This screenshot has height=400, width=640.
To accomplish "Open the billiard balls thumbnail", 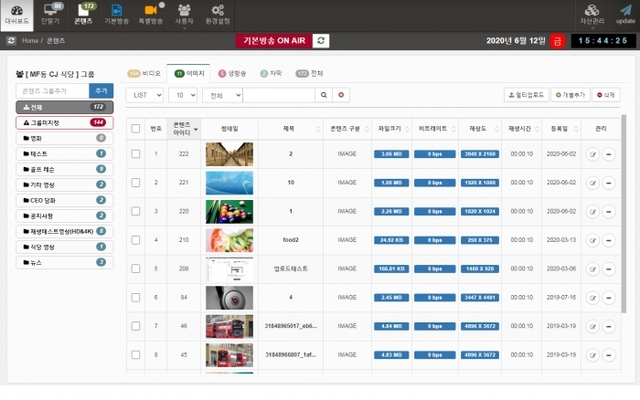I will 229,211.
